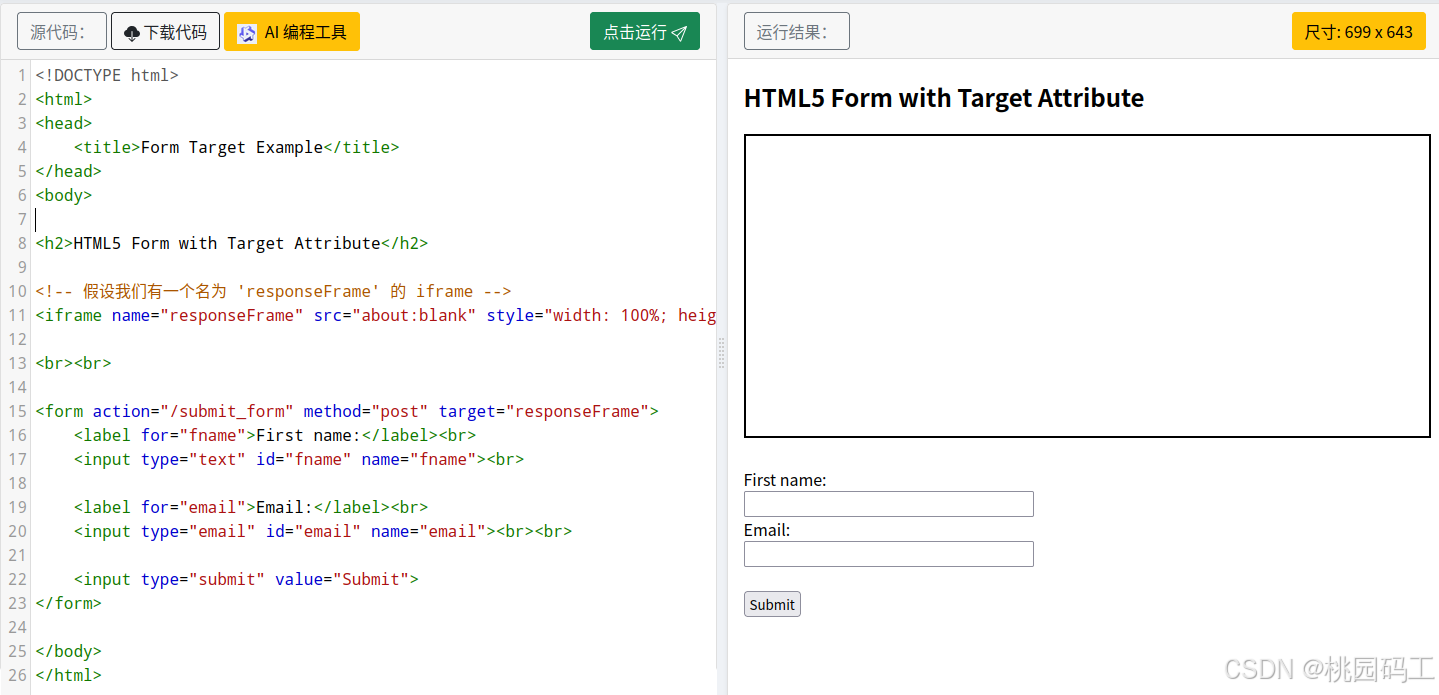Click the Submit button in preview
The image size is (1439, 695).
[772, 604]
